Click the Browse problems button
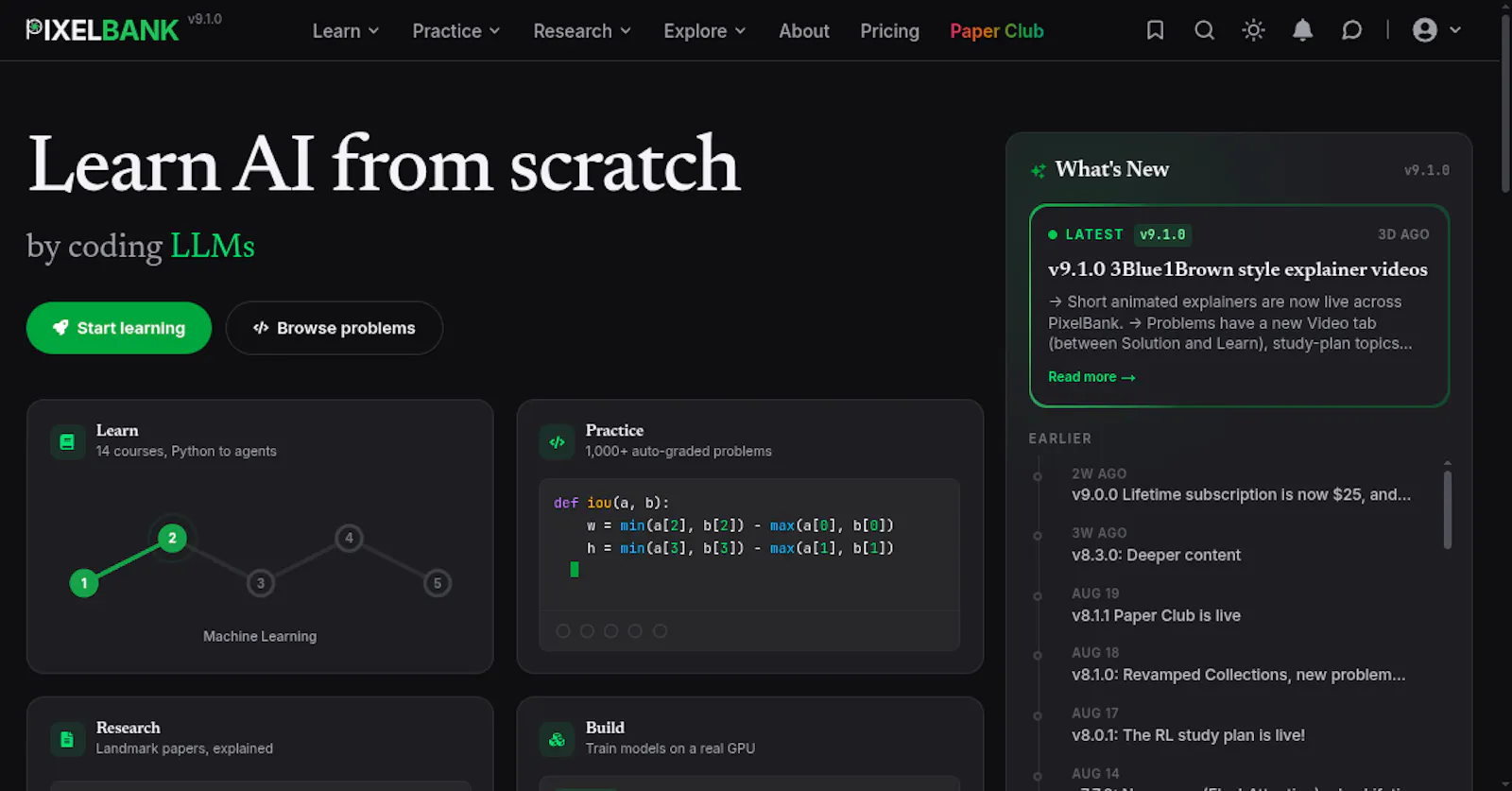 [335, 328]
